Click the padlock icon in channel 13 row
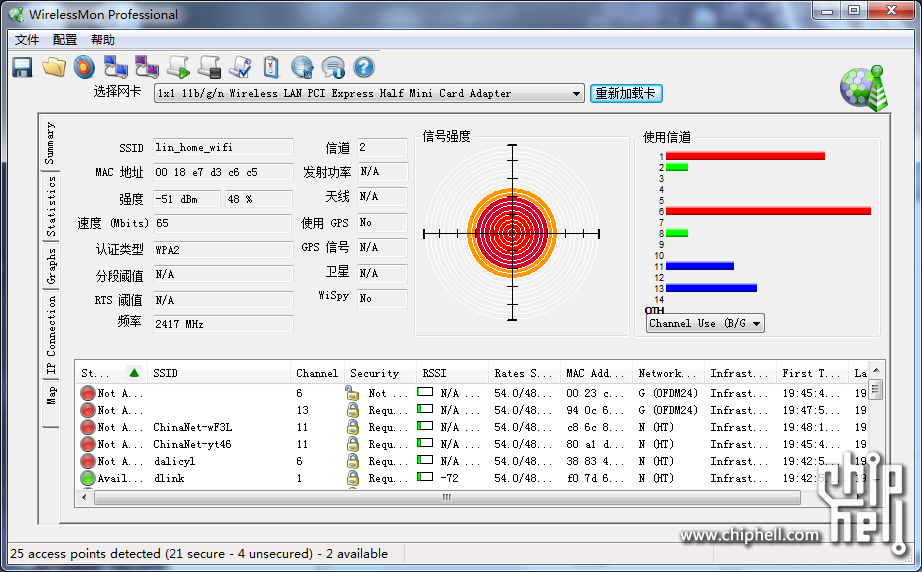 pos(353,410)
